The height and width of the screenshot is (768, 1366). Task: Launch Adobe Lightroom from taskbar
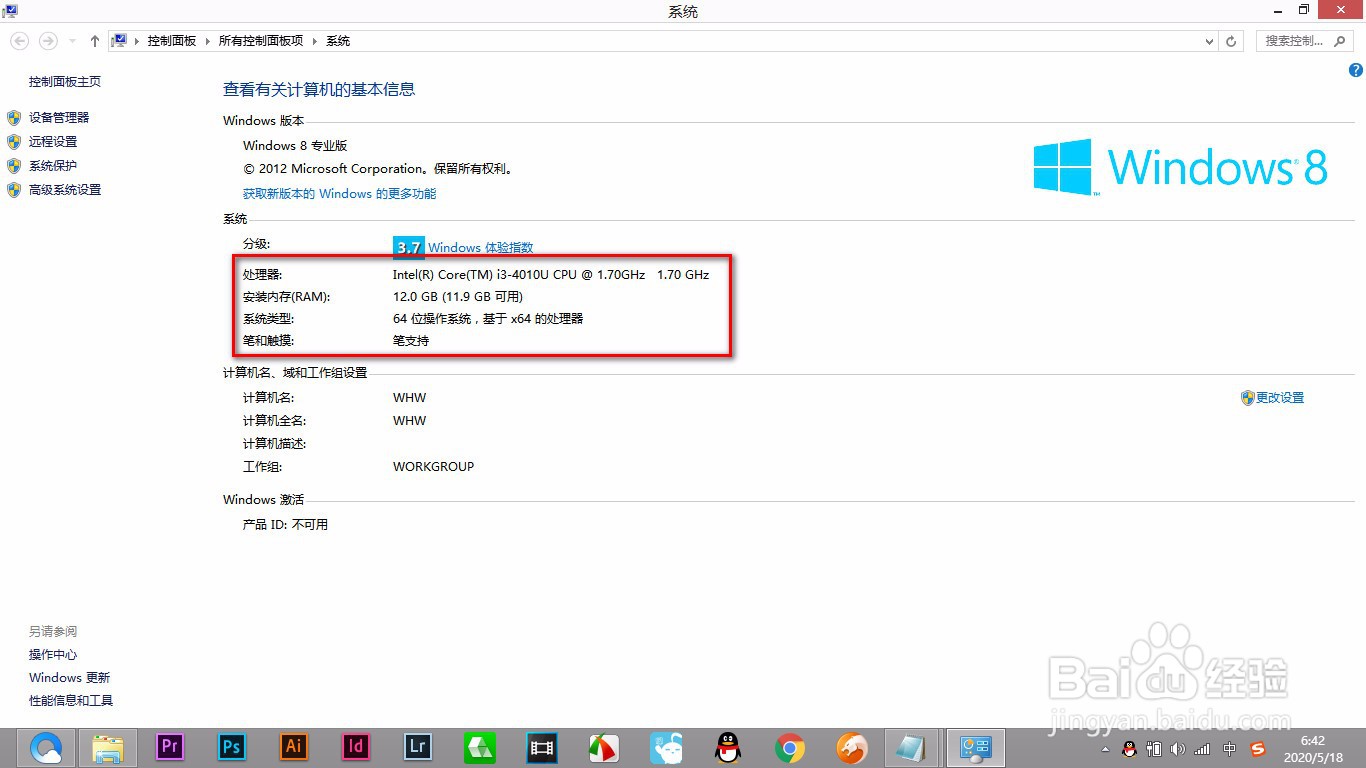click(x=418, y=746)
